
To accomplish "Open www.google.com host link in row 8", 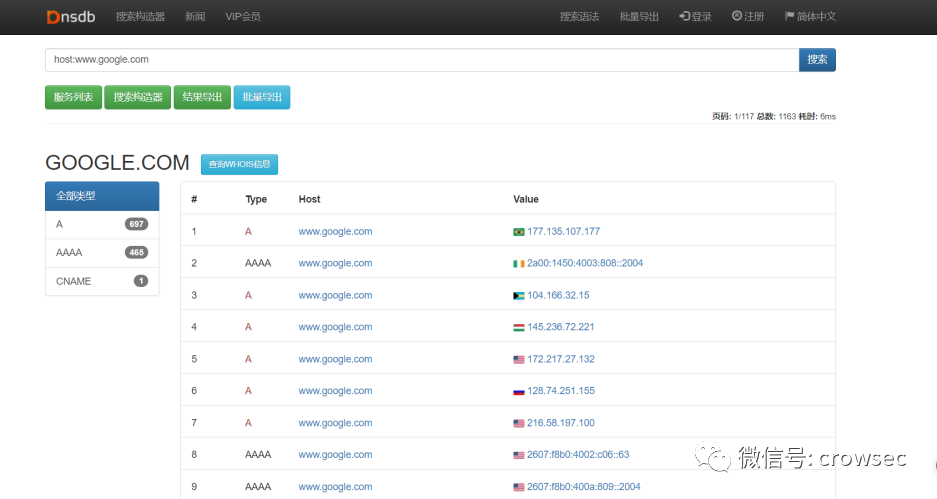I will coord(335,455).
